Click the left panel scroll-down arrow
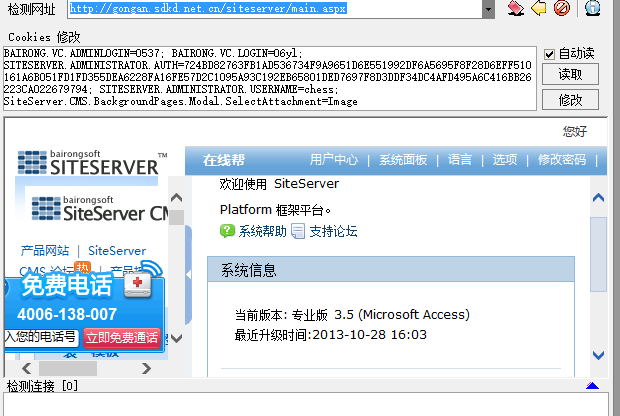 (176, 338)
